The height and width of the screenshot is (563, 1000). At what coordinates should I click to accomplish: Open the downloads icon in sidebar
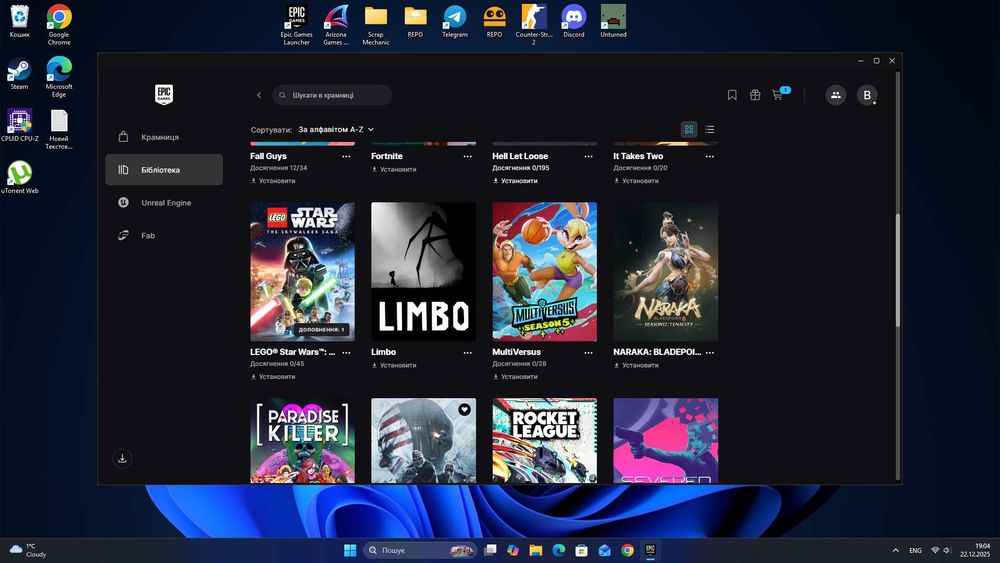point(122,458)
